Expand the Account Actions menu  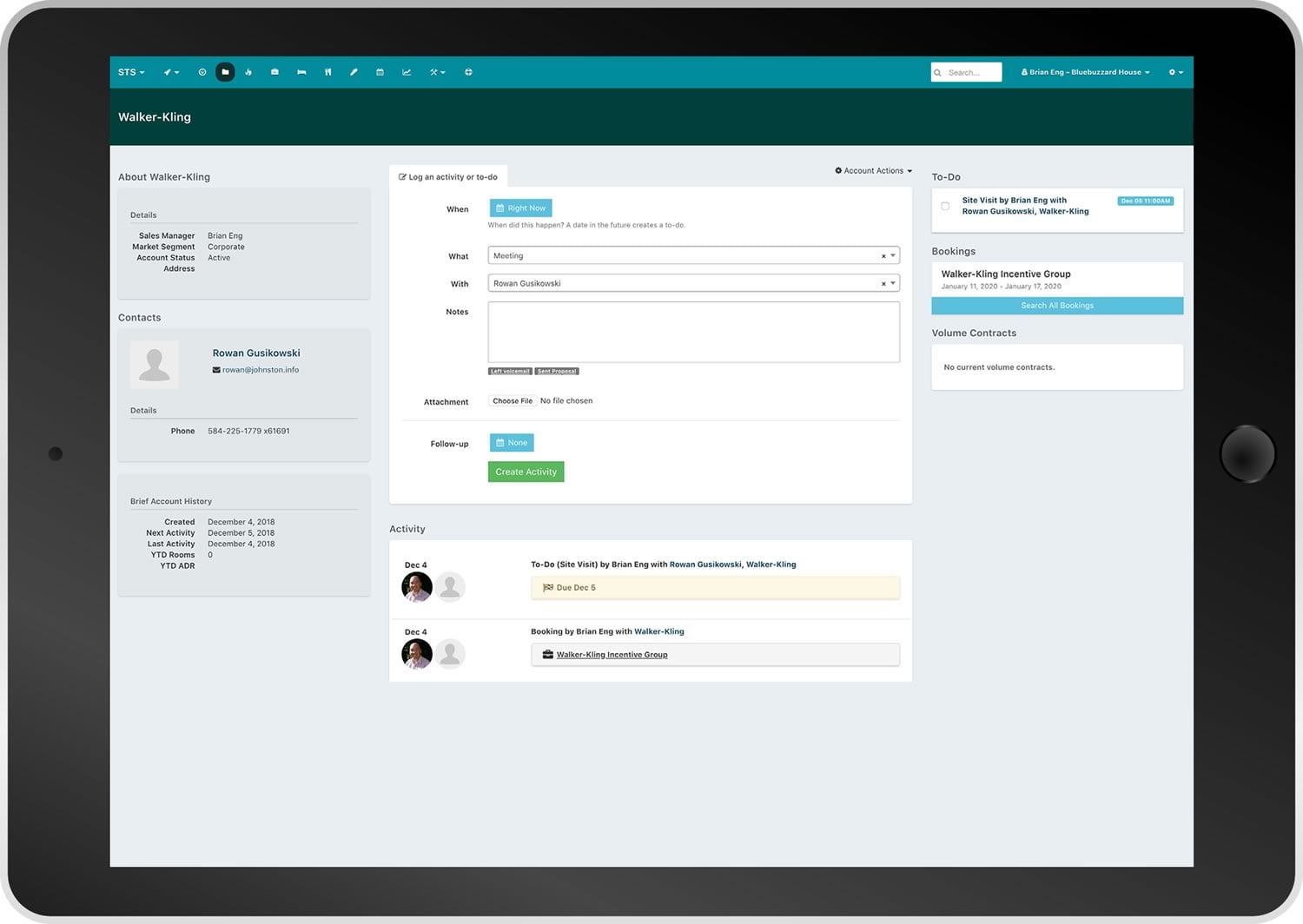tap(873, 171)
